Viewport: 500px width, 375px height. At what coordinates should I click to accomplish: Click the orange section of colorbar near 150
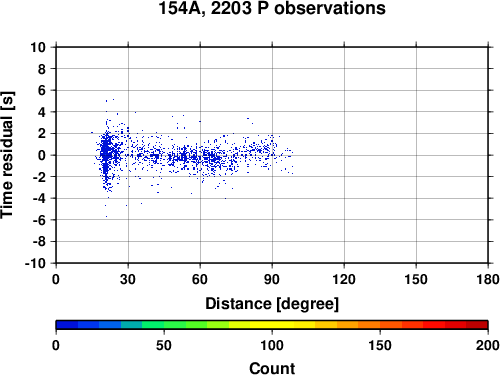(380, 325)
